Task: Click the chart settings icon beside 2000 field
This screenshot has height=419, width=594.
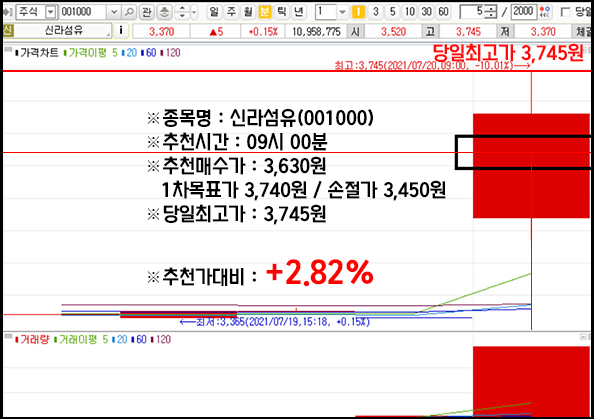Action: point(546,12)
